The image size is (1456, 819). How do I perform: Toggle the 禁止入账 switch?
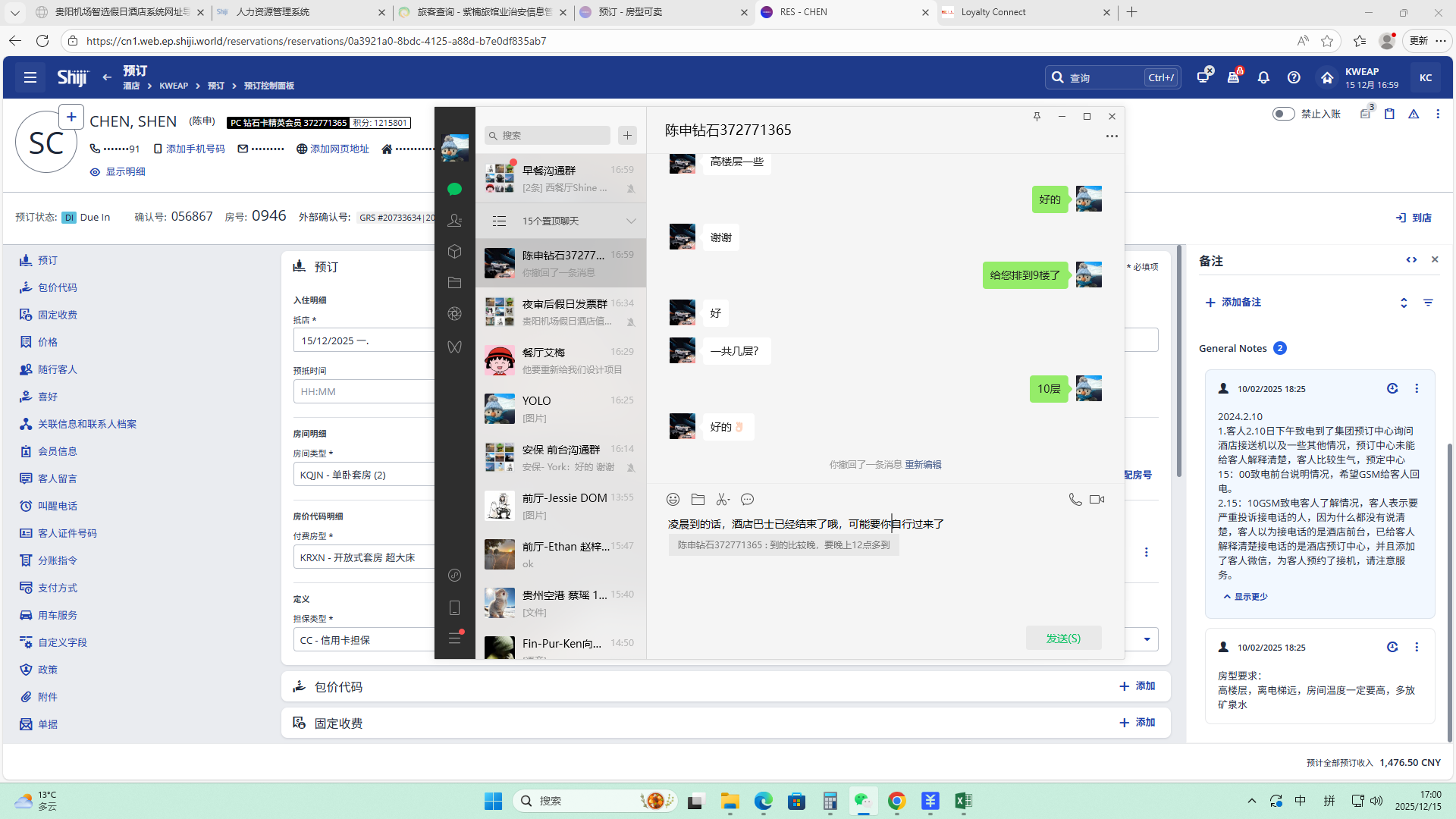1283,114
